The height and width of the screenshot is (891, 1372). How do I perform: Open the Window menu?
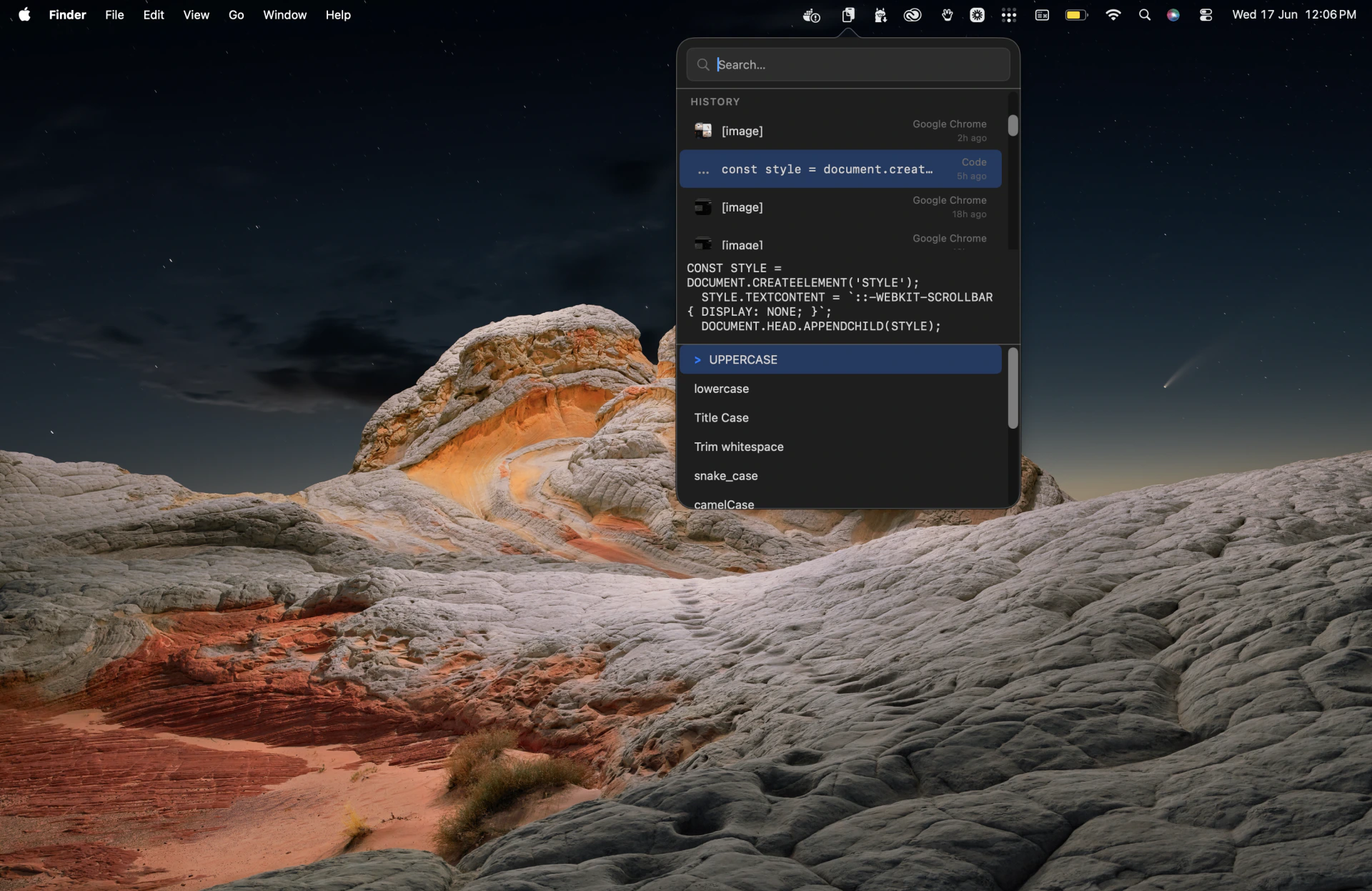pyautogui.click(x=284, y=14)
